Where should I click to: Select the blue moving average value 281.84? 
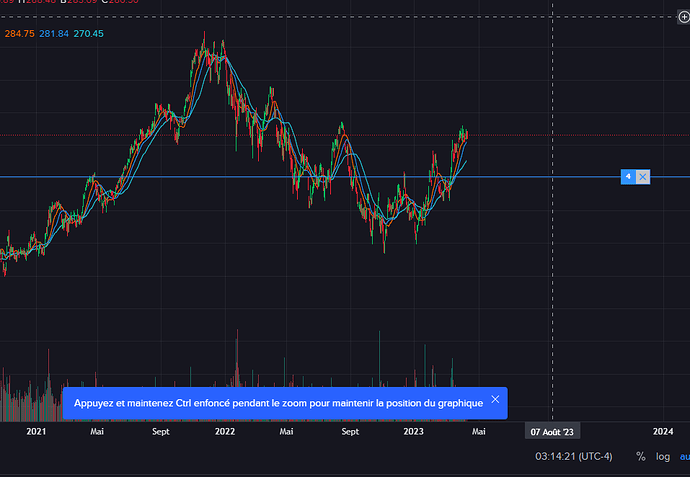pyautogui.click(x=54, y=34)
